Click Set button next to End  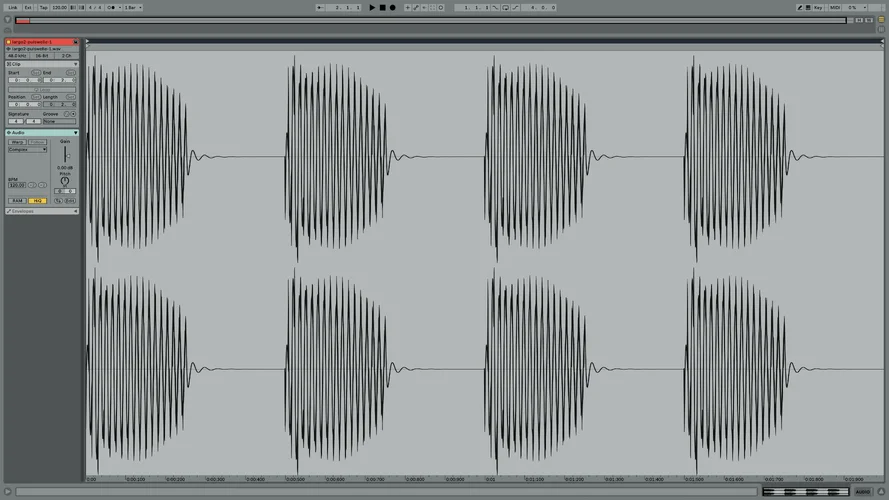tap(71, 73)
